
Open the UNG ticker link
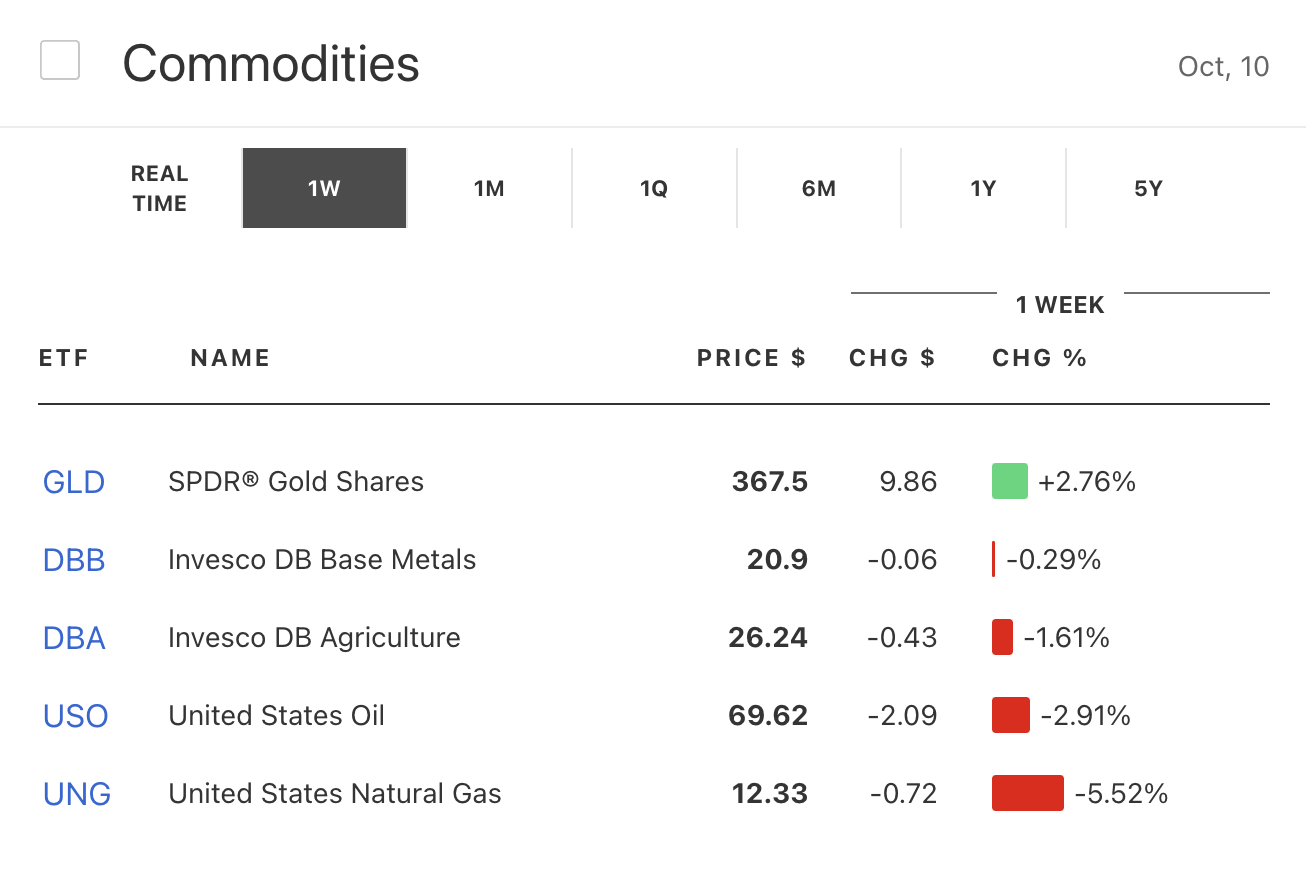click(77, 794)
